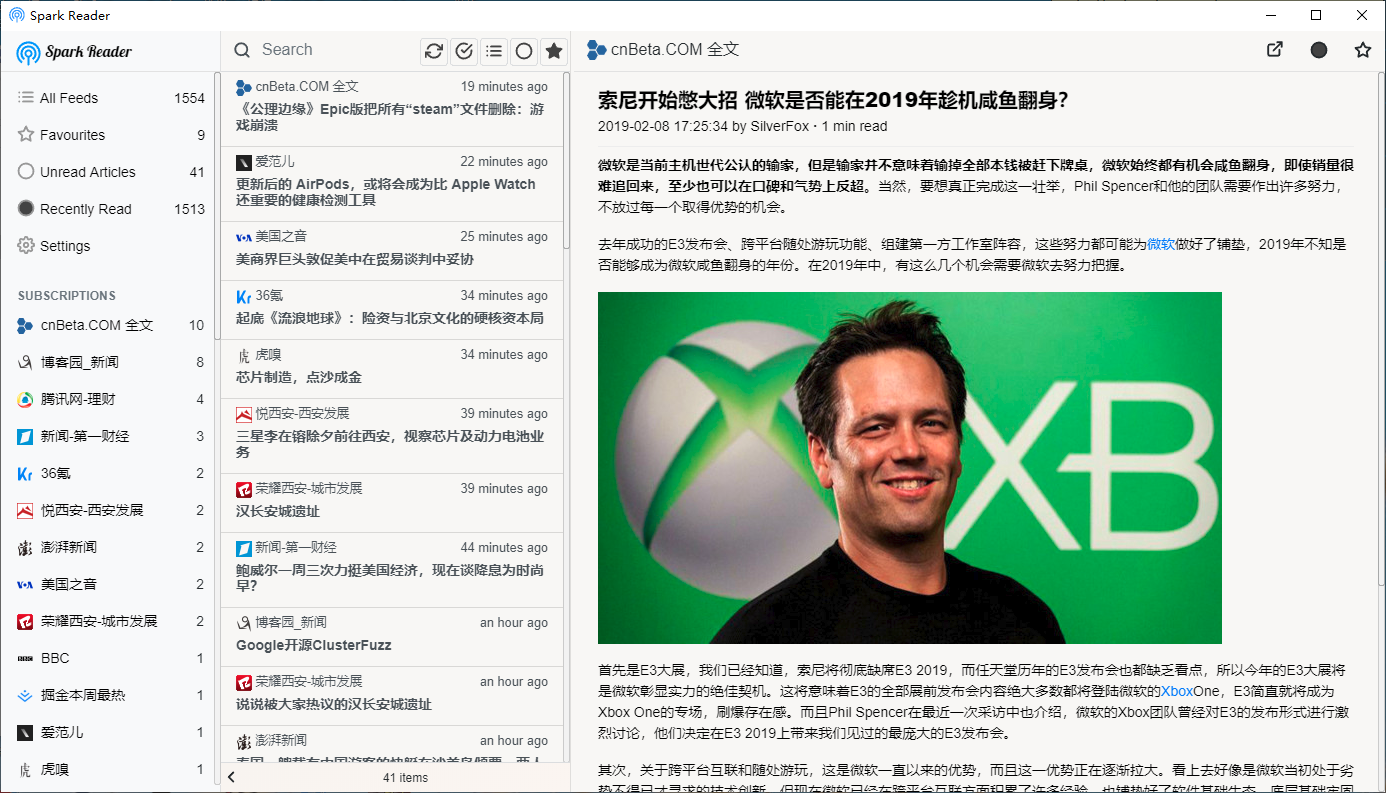Open Settings in sidebar

tap(110, 246)
